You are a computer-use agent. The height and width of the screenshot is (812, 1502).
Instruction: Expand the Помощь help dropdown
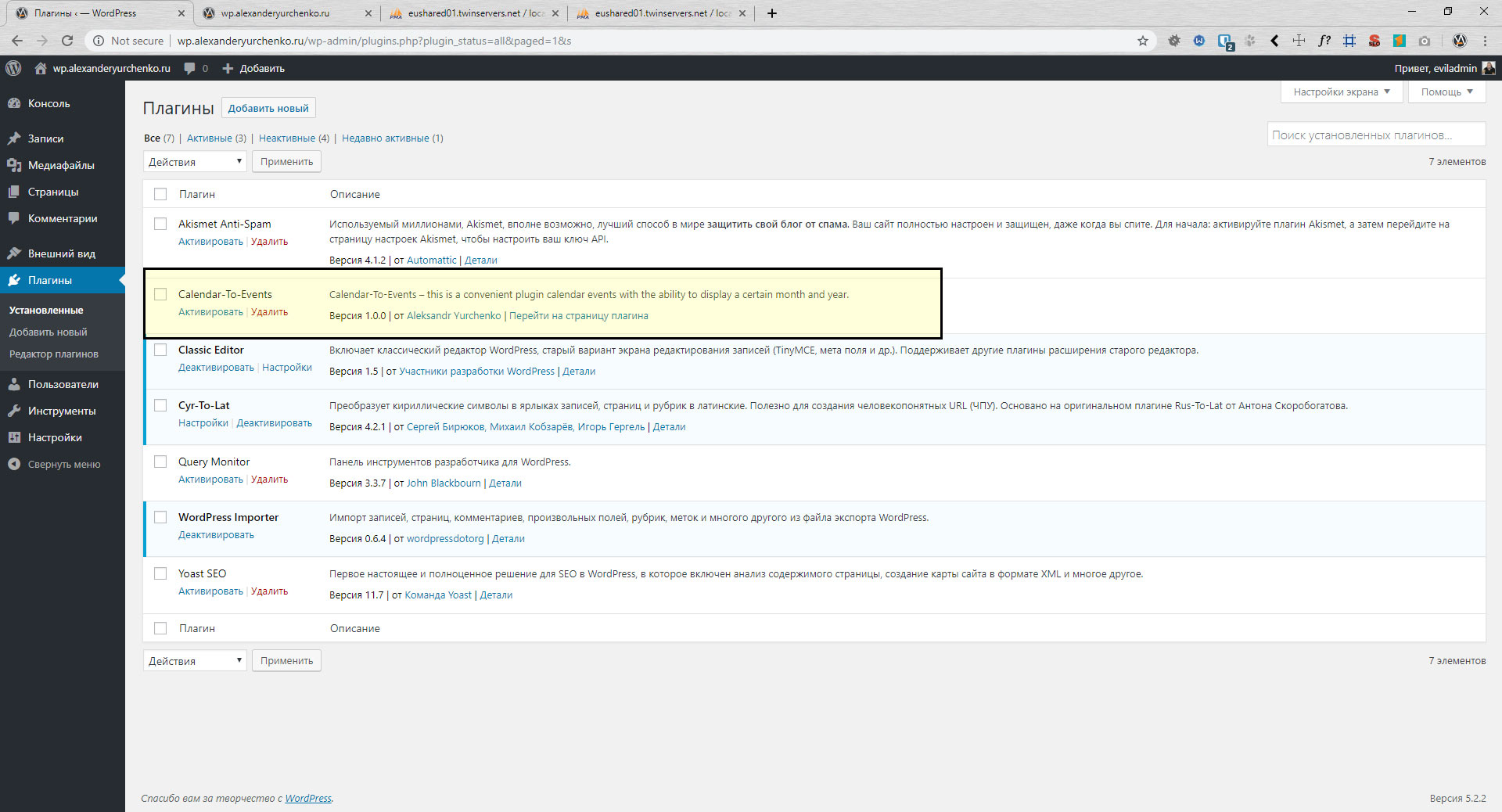point(1447,92)
